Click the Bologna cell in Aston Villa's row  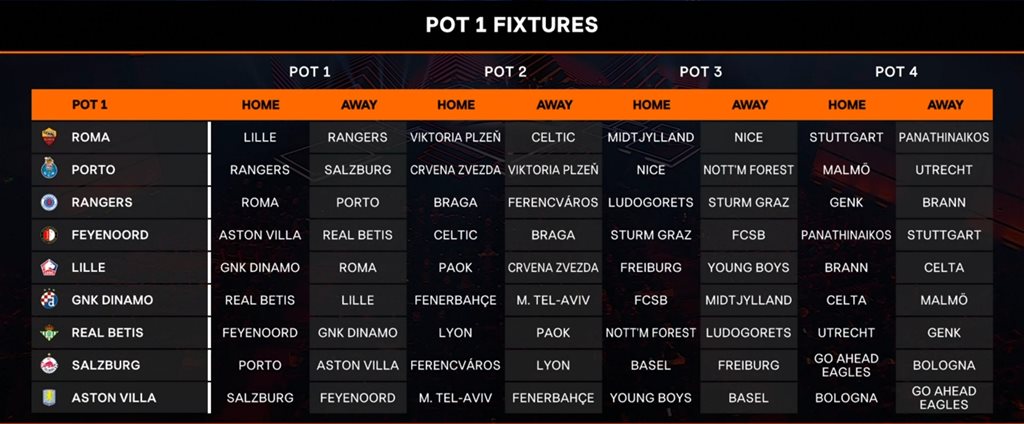click(x=847, y=397)
